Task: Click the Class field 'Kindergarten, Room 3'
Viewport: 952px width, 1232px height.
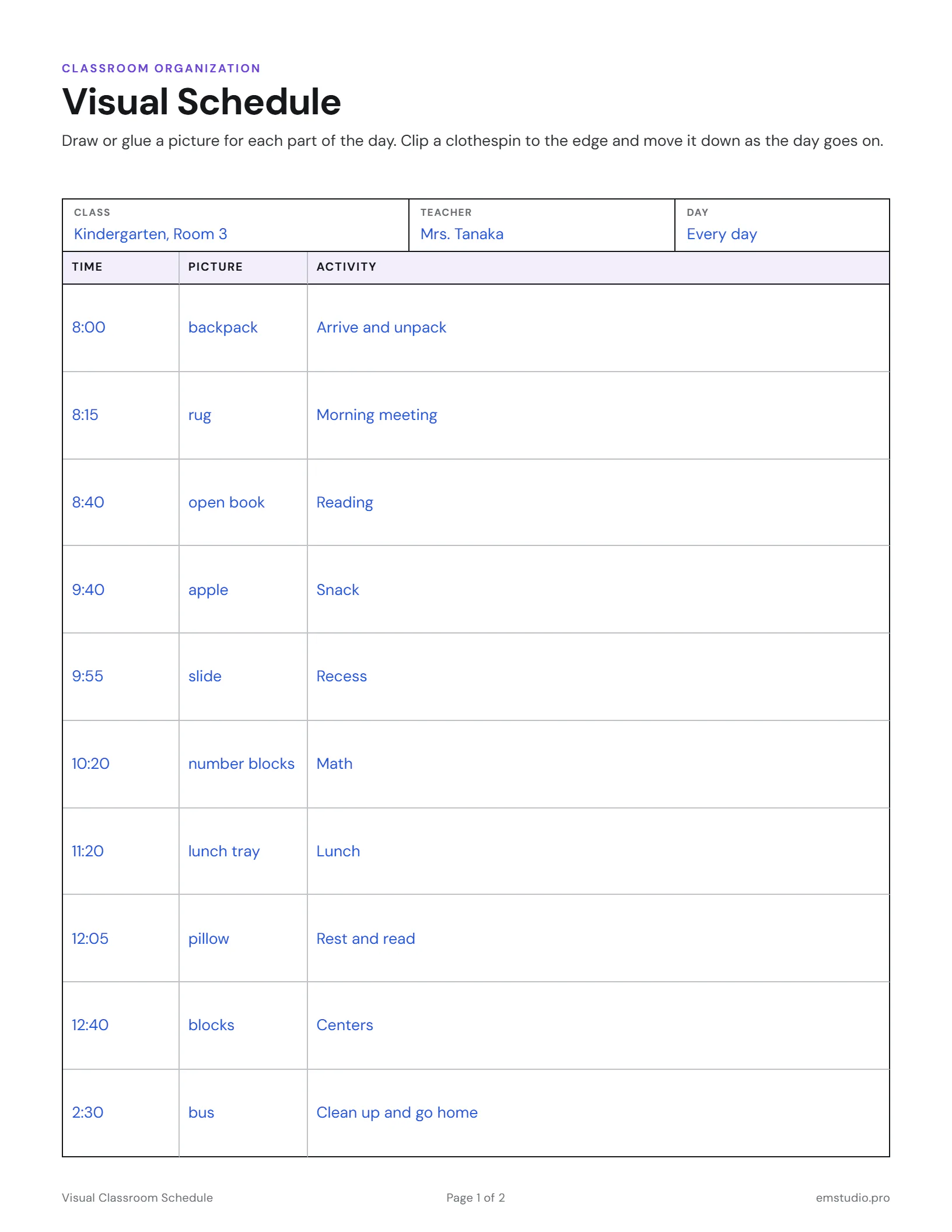Action: [x=236, y=225]
